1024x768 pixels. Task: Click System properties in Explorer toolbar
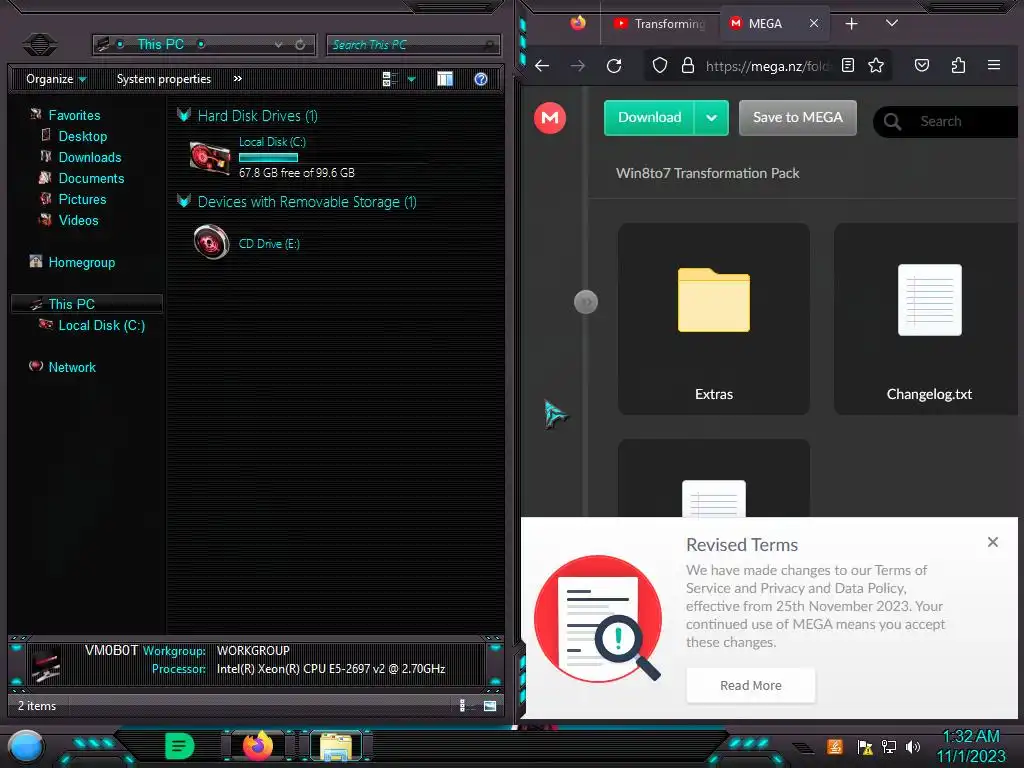pyautogui.click(x=163, y=79)
